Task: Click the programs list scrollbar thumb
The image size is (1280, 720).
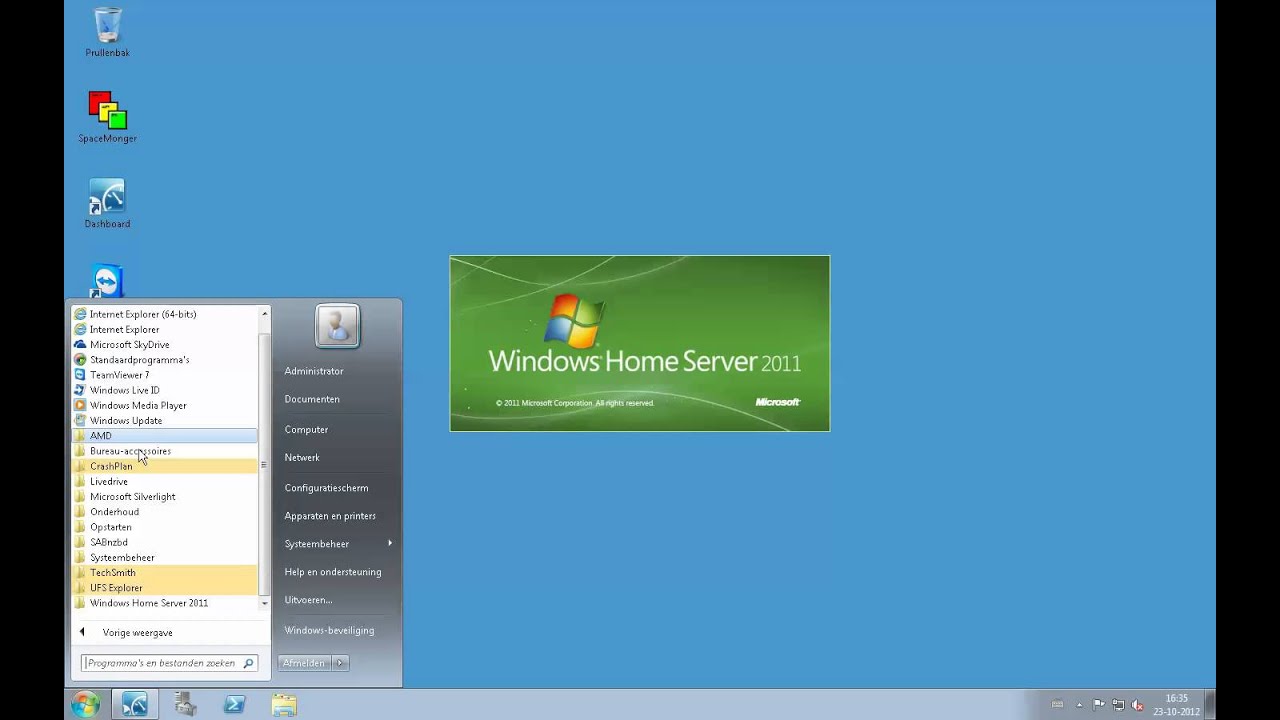Action: pyautogui.click(x=265, y=464)
